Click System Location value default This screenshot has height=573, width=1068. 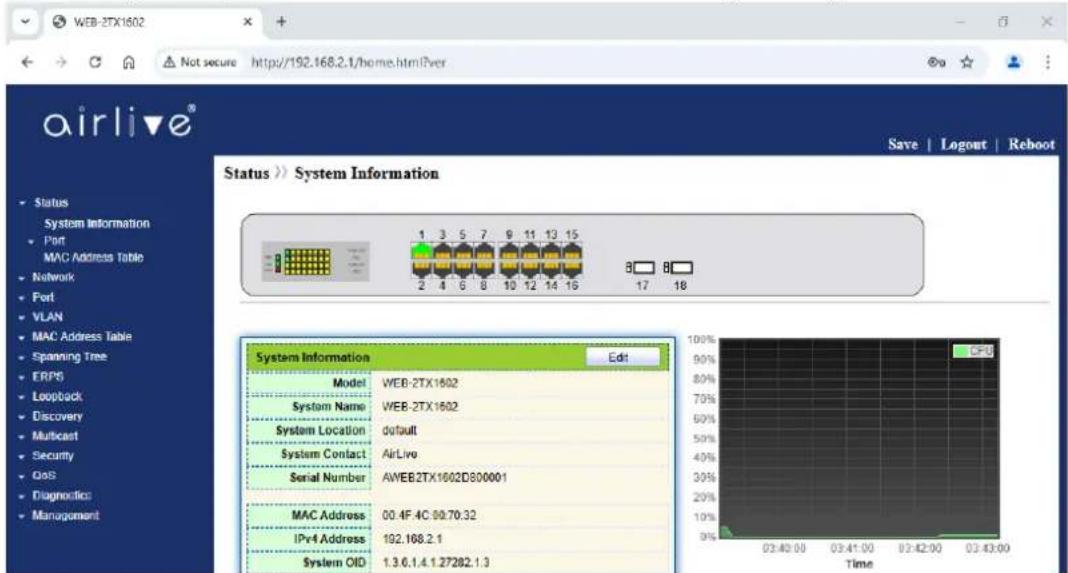[399, 431]
